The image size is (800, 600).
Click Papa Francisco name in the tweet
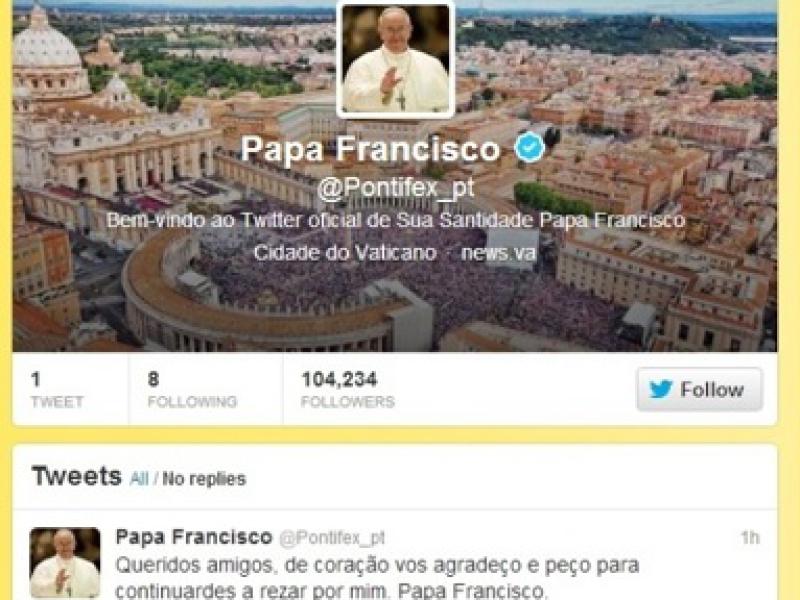pos(194,537)
